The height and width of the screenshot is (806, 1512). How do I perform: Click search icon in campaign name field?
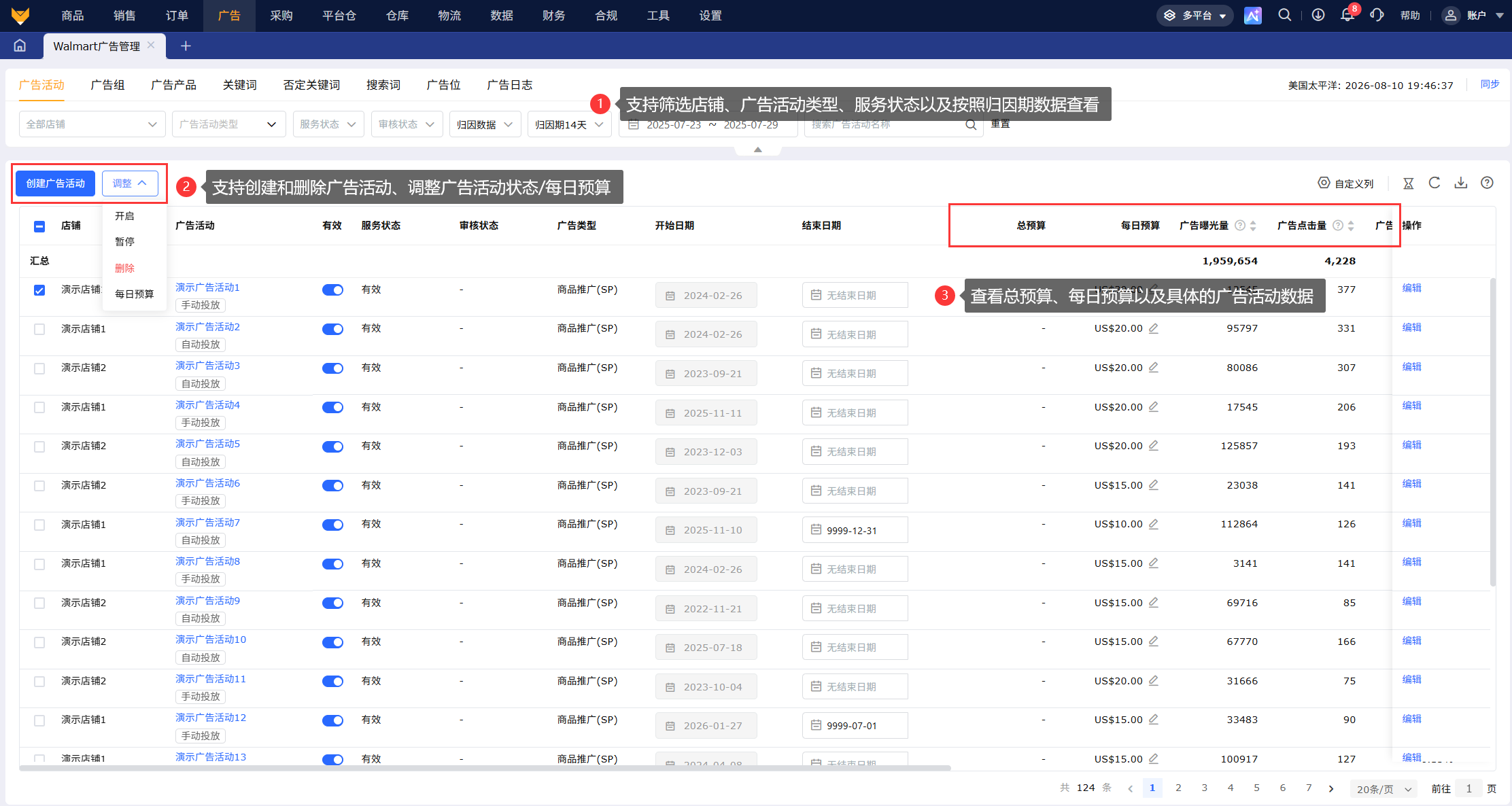(971, 125)
